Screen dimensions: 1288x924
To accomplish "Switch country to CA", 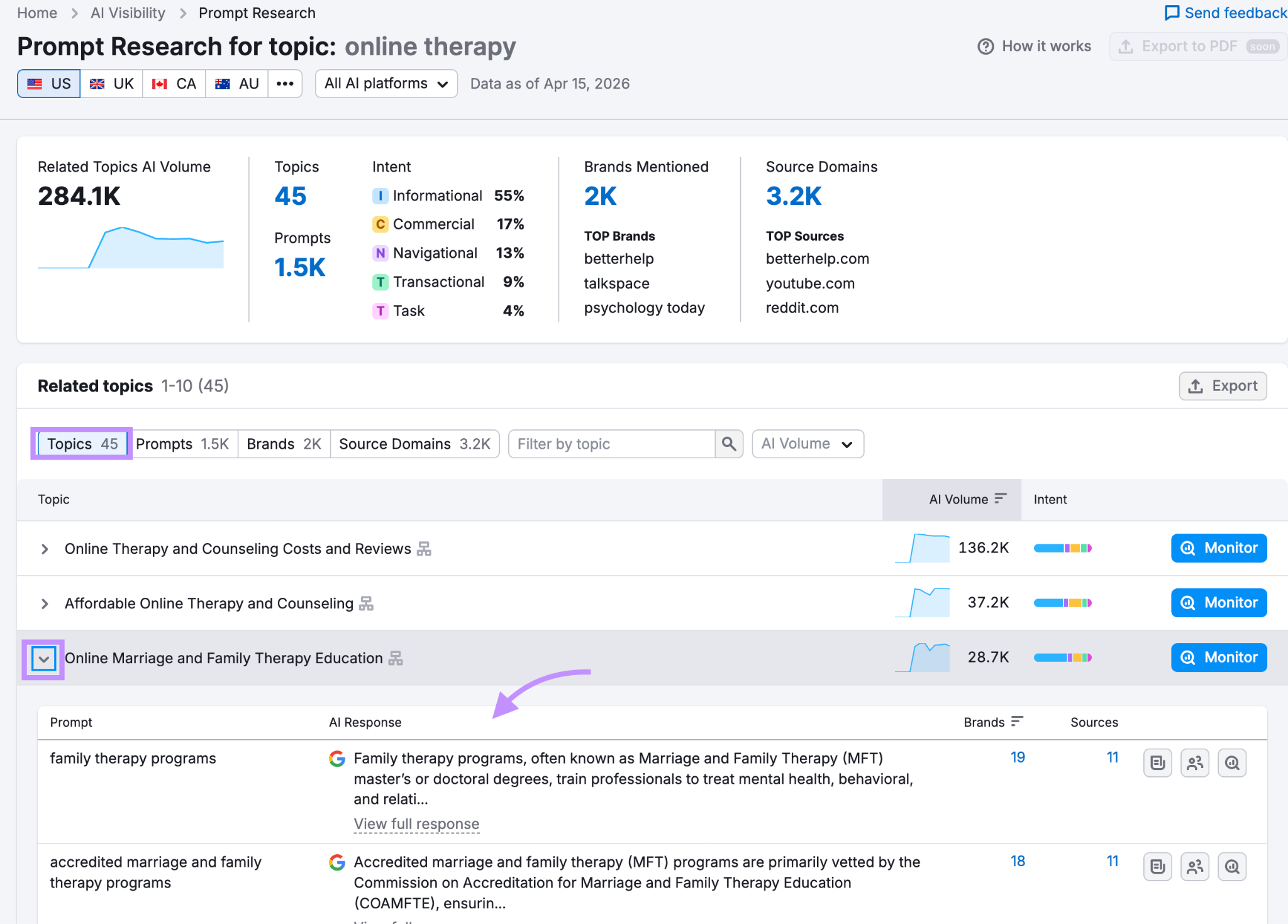I will [x=174, y=84].
